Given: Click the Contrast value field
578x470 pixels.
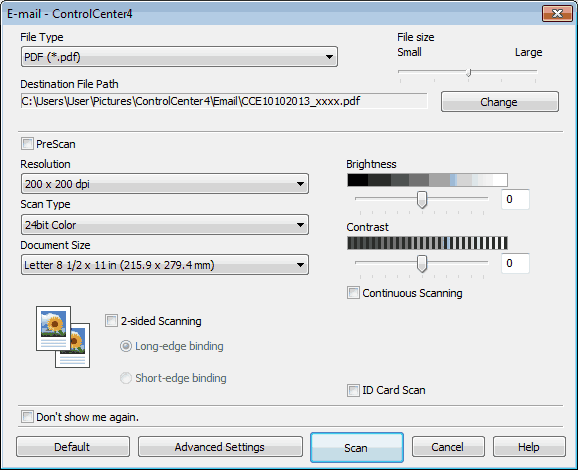Looking at the screenshot, I should 515,263.
